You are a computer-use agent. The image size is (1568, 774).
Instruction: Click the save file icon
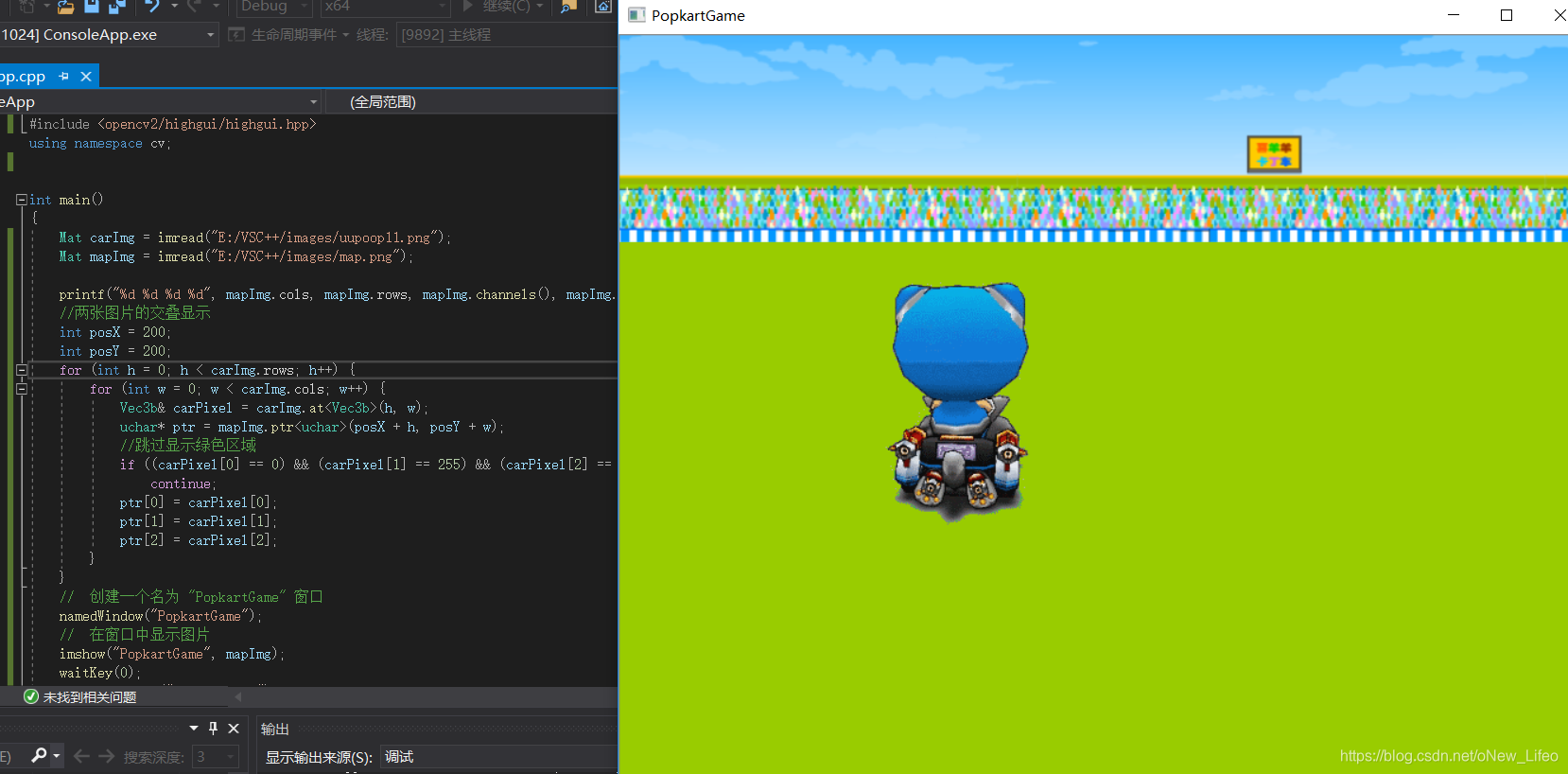92,6
